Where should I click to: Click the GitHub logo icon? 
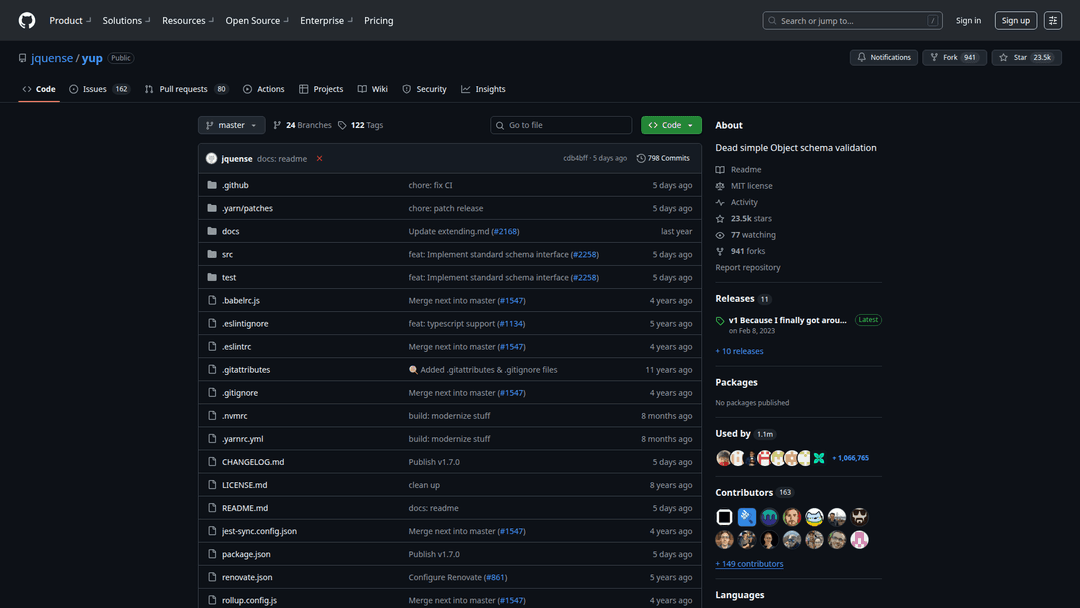(27, 20)
